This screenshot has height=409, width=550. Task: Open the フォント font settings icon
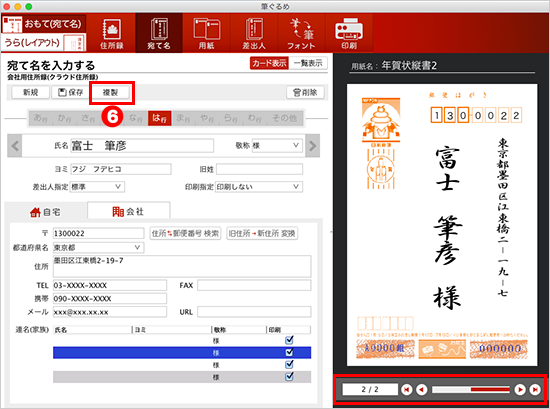coord(301,33)
